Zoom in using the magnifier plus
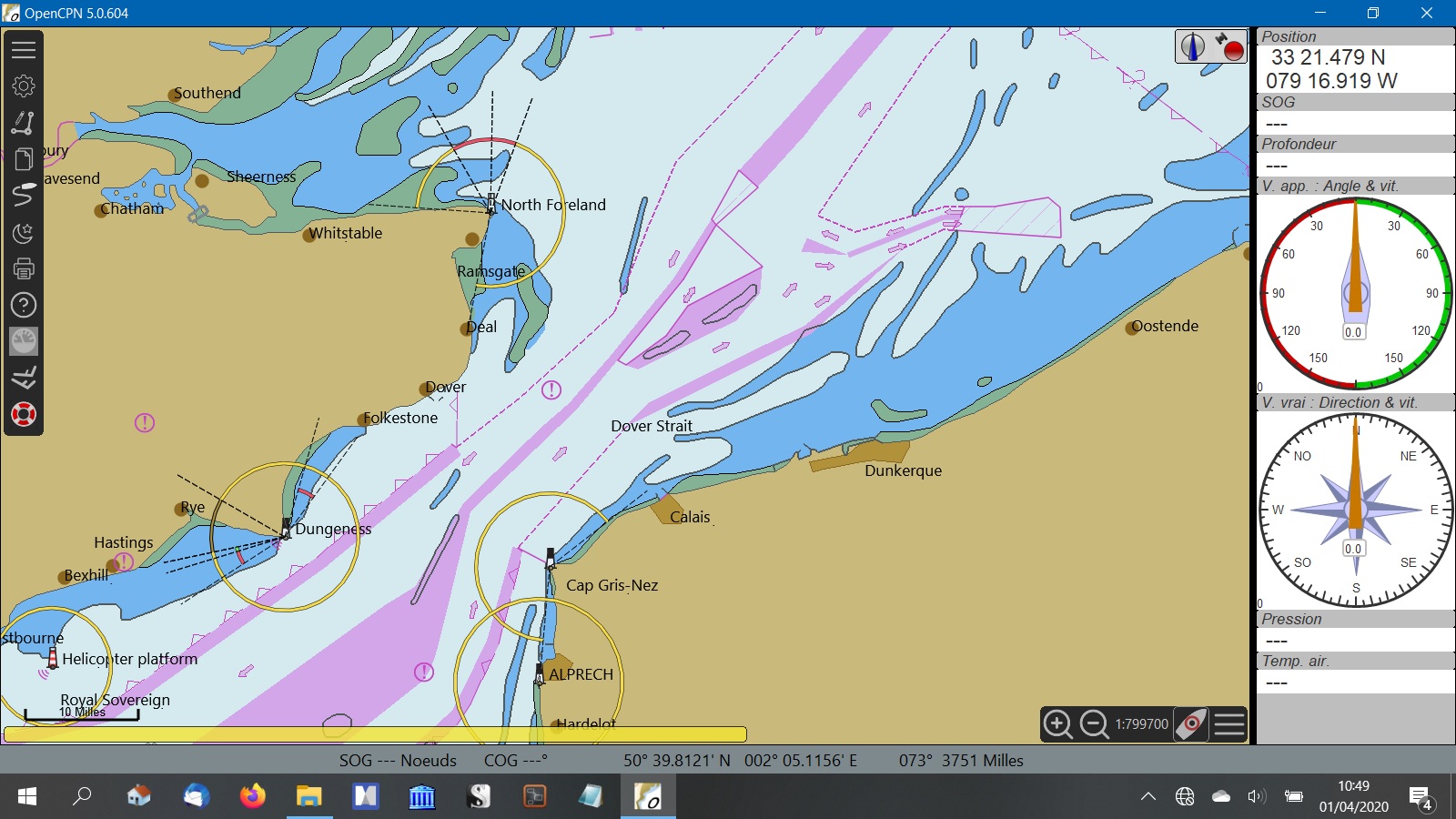The height and width of the screenshot is (819, 1456). click(x=1057, y=724)
